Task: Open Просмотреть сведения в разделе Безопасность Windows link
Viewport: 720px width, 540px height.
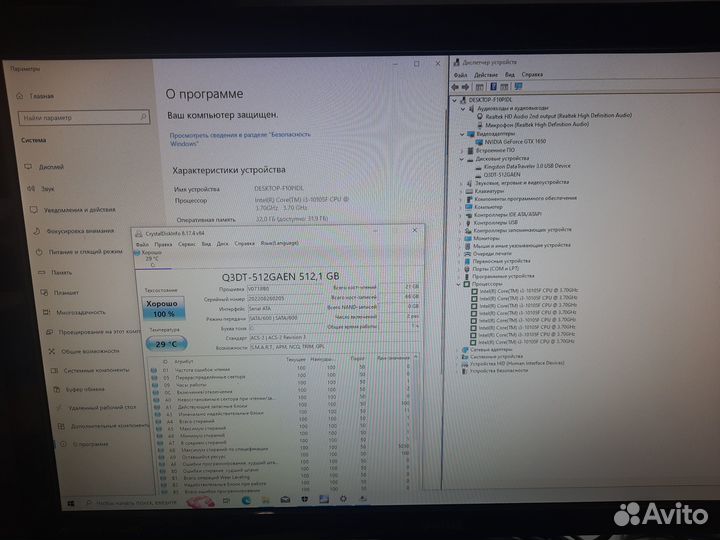Action: point(240,139)
